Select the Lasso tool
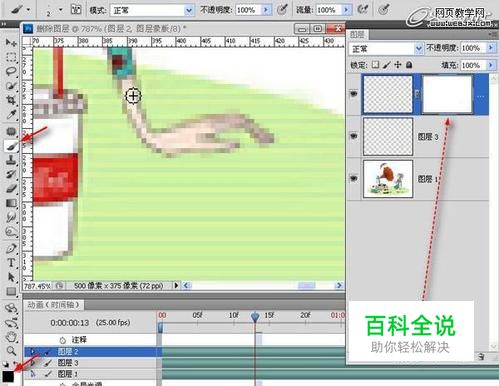 click(11, 72)
